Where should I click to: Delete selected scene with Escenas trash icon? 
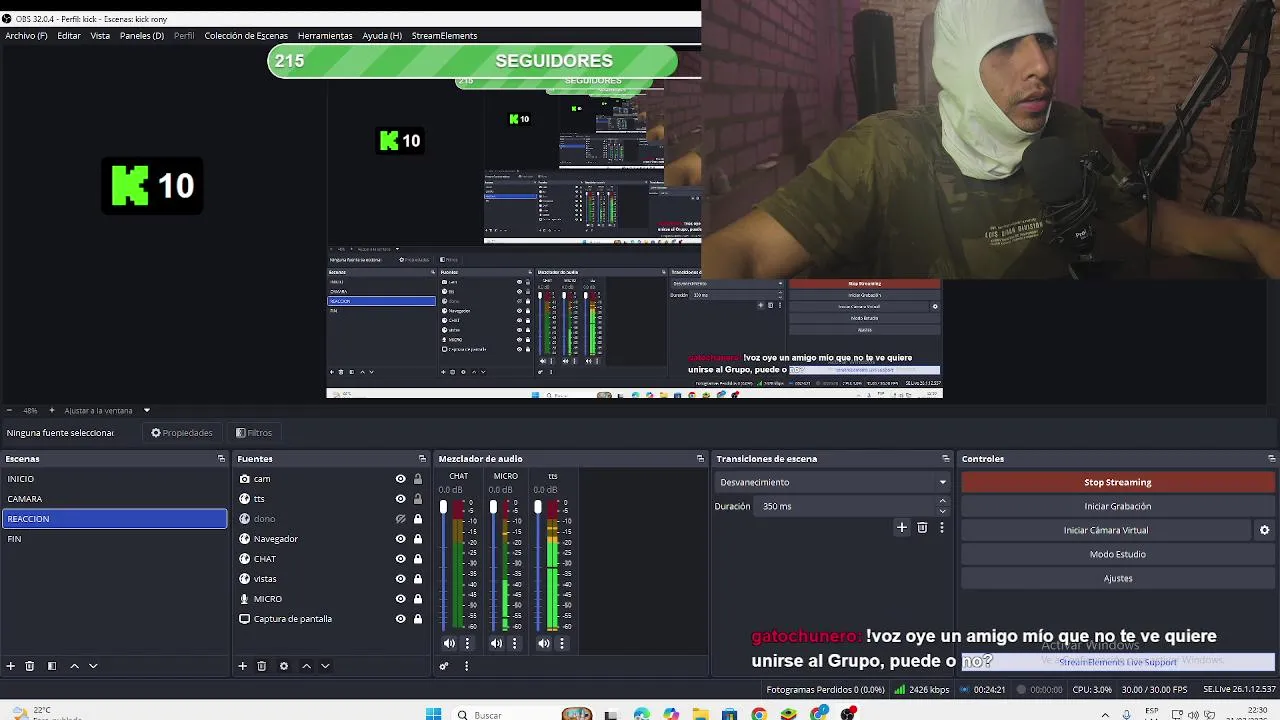[x=30, y=666]
